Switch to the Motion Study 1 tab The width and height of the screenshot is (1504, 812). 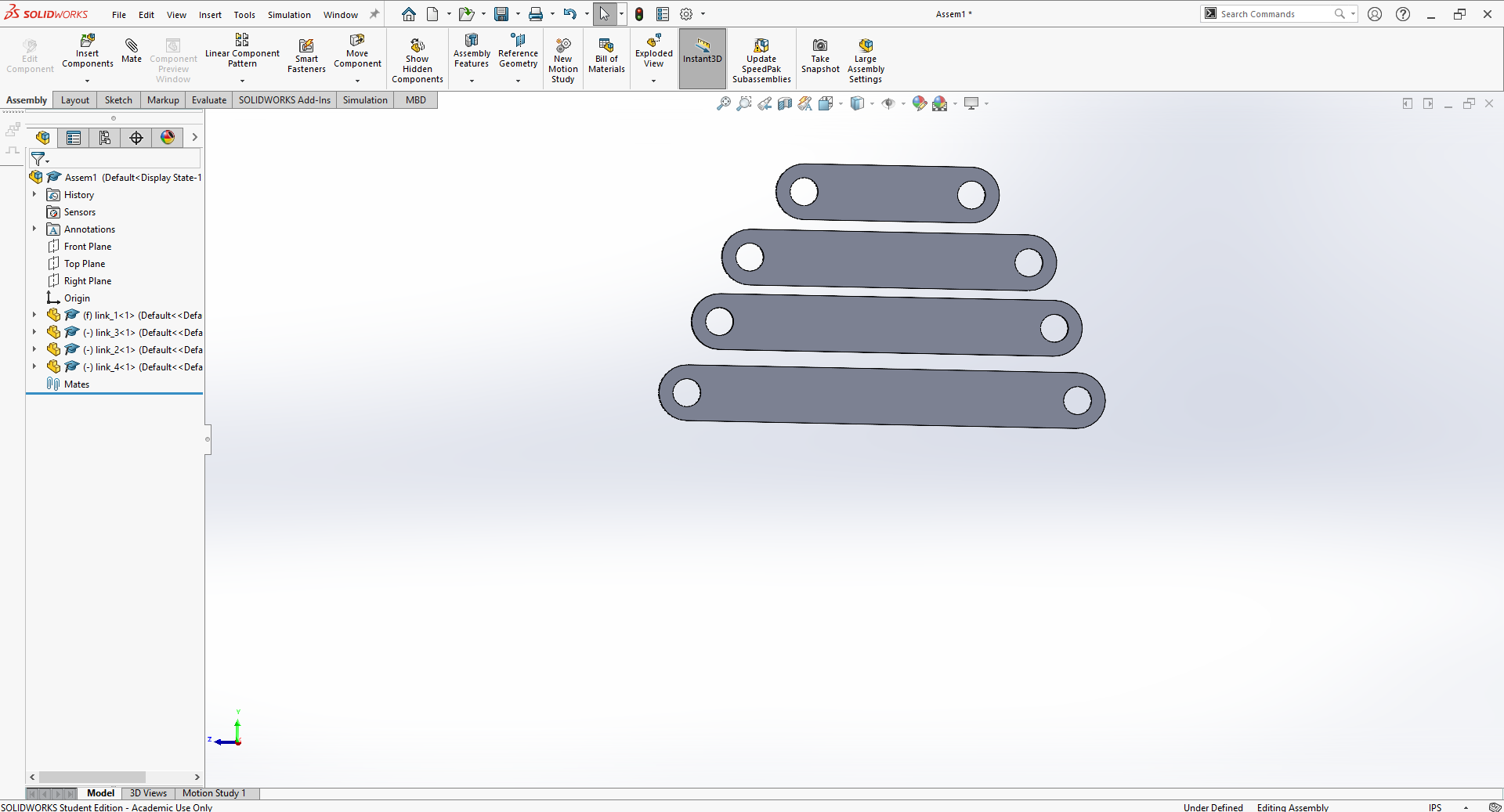point(214,793)
